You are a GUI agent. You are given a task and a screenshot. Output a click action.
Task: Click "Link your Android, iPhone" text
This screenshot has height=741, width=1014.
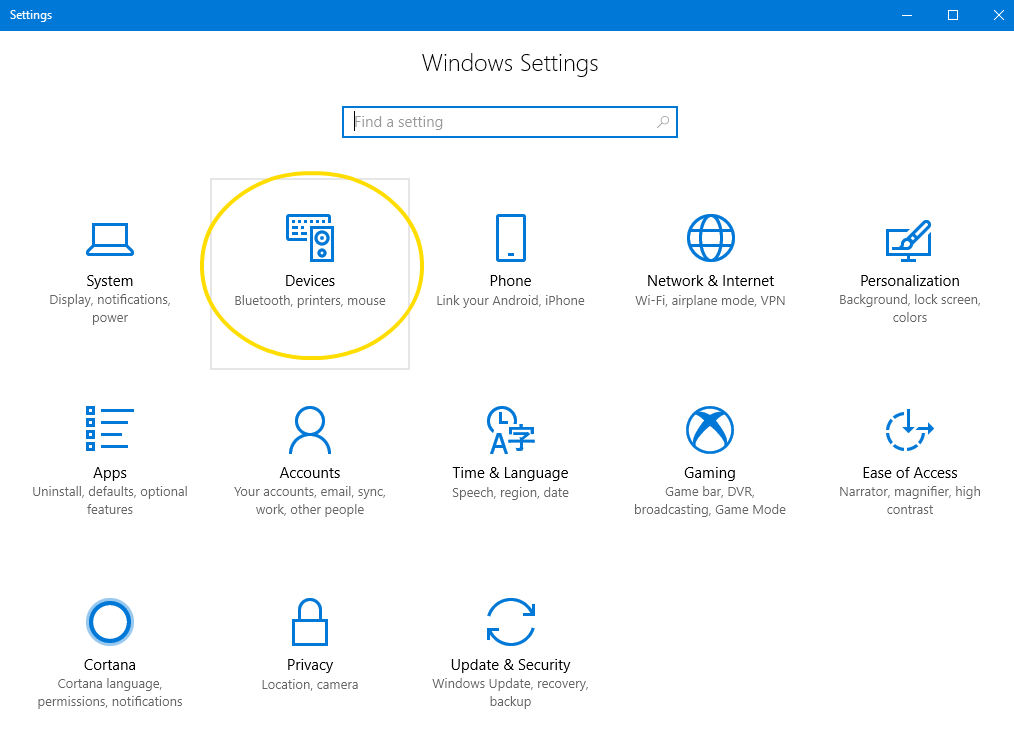(510, 301)
